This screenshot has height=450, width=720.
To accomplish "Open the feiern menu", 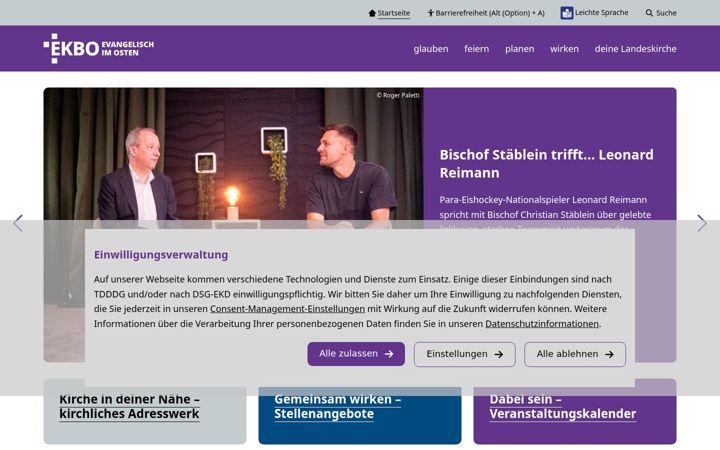I will tap(476, 49).
